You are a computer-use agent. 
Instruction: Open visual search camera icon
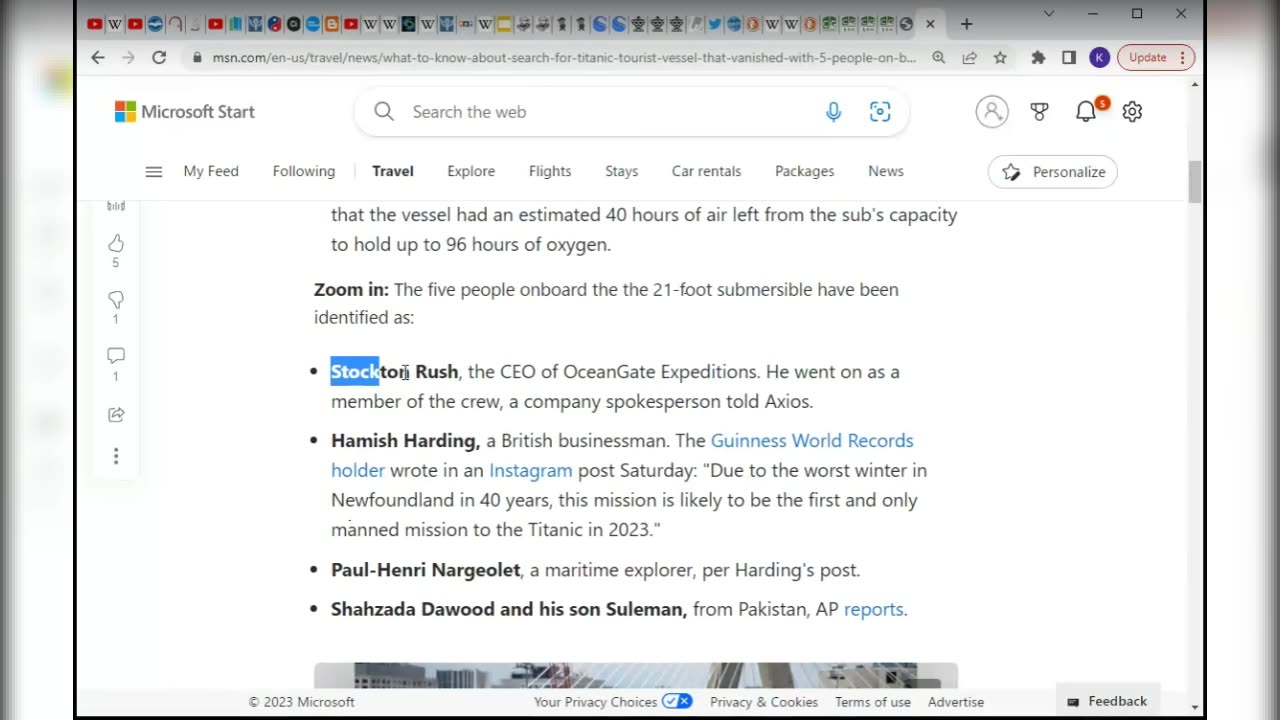click(x=880, y=112)
